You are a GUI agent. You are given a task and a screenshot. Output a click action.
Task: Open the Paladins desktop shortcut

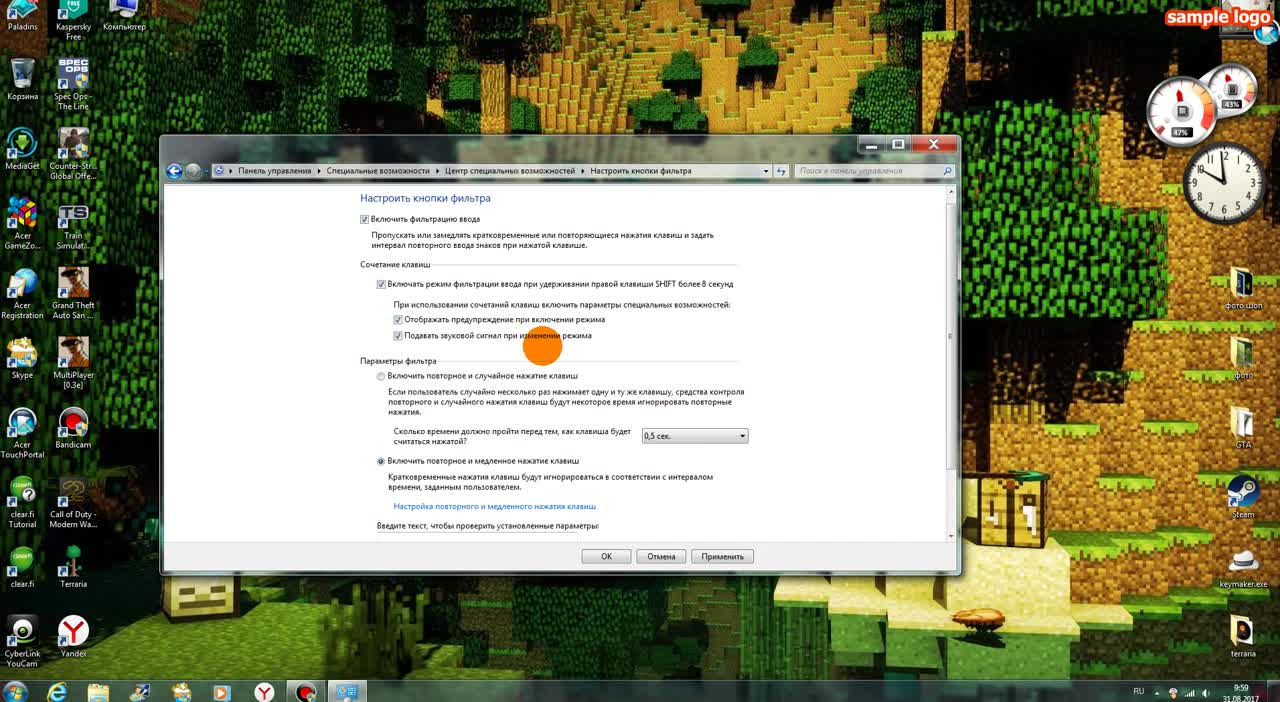(x=22, y=15)
